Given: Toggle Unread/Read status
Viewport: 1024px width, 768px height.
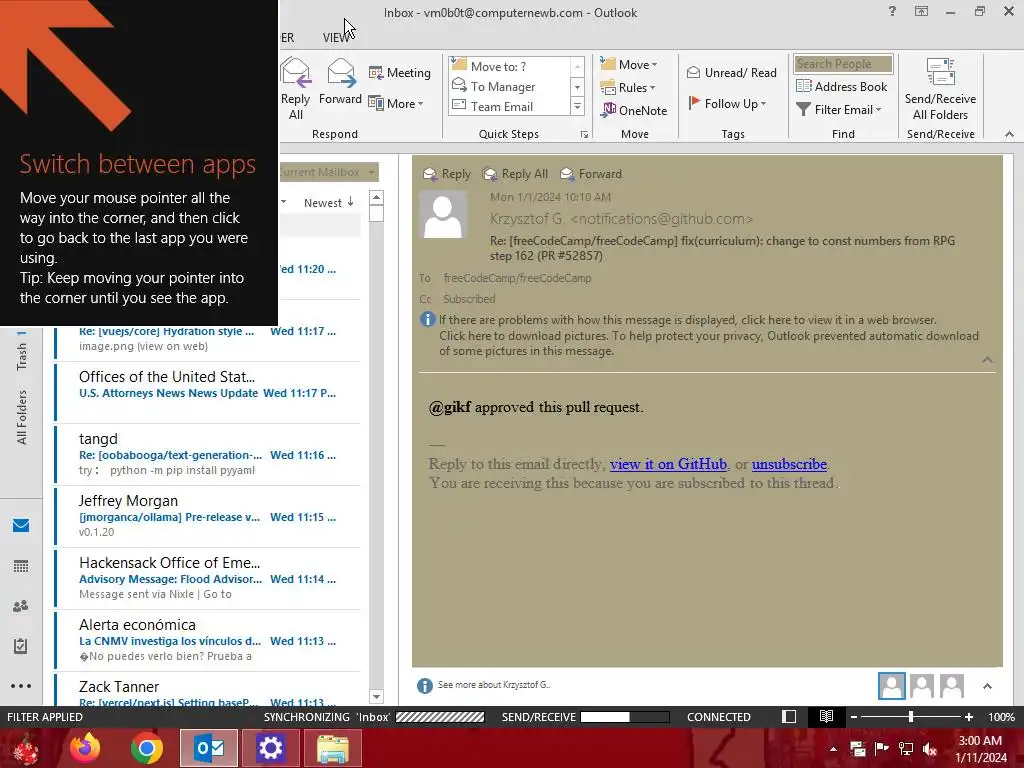Looking at the screenshot, I should pos(731,72).
